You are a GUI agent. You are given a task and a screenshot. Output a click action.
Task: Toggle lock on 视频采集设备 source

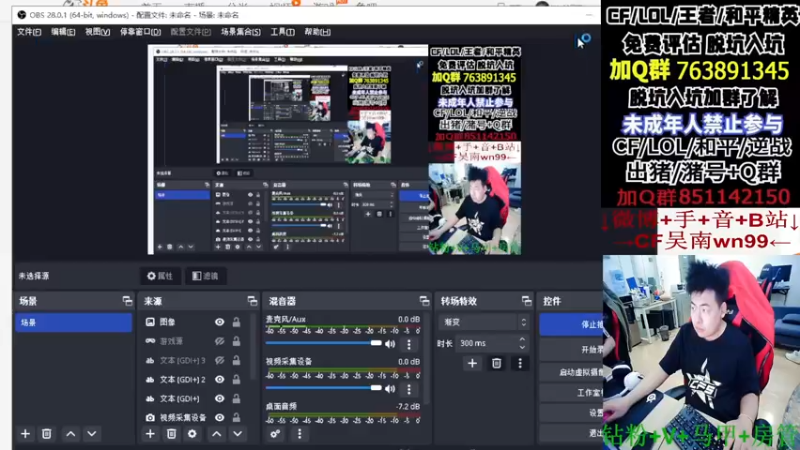236,417
